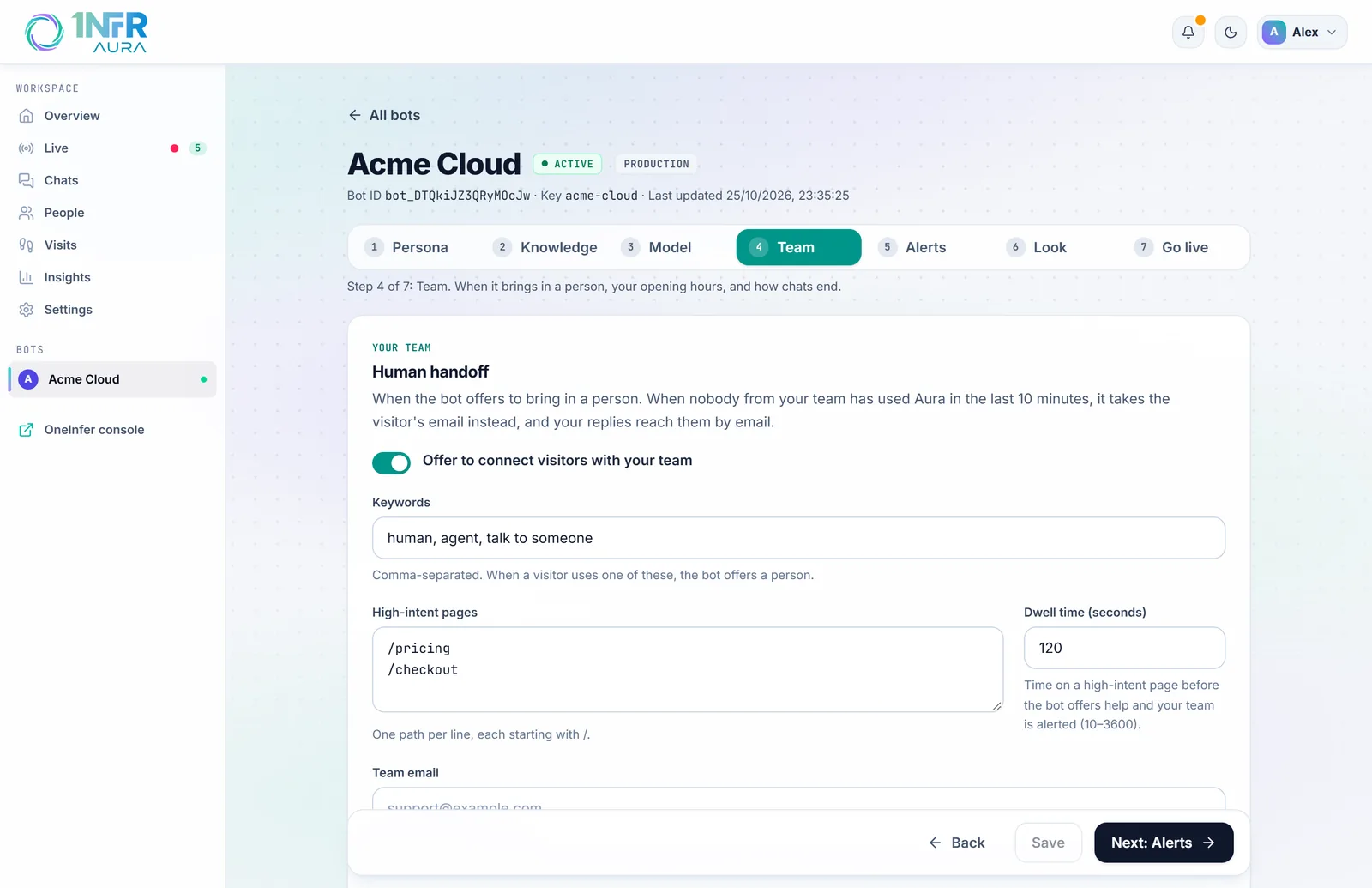
Task: Open Overview in the sidebar
Action: coord(112,116)
